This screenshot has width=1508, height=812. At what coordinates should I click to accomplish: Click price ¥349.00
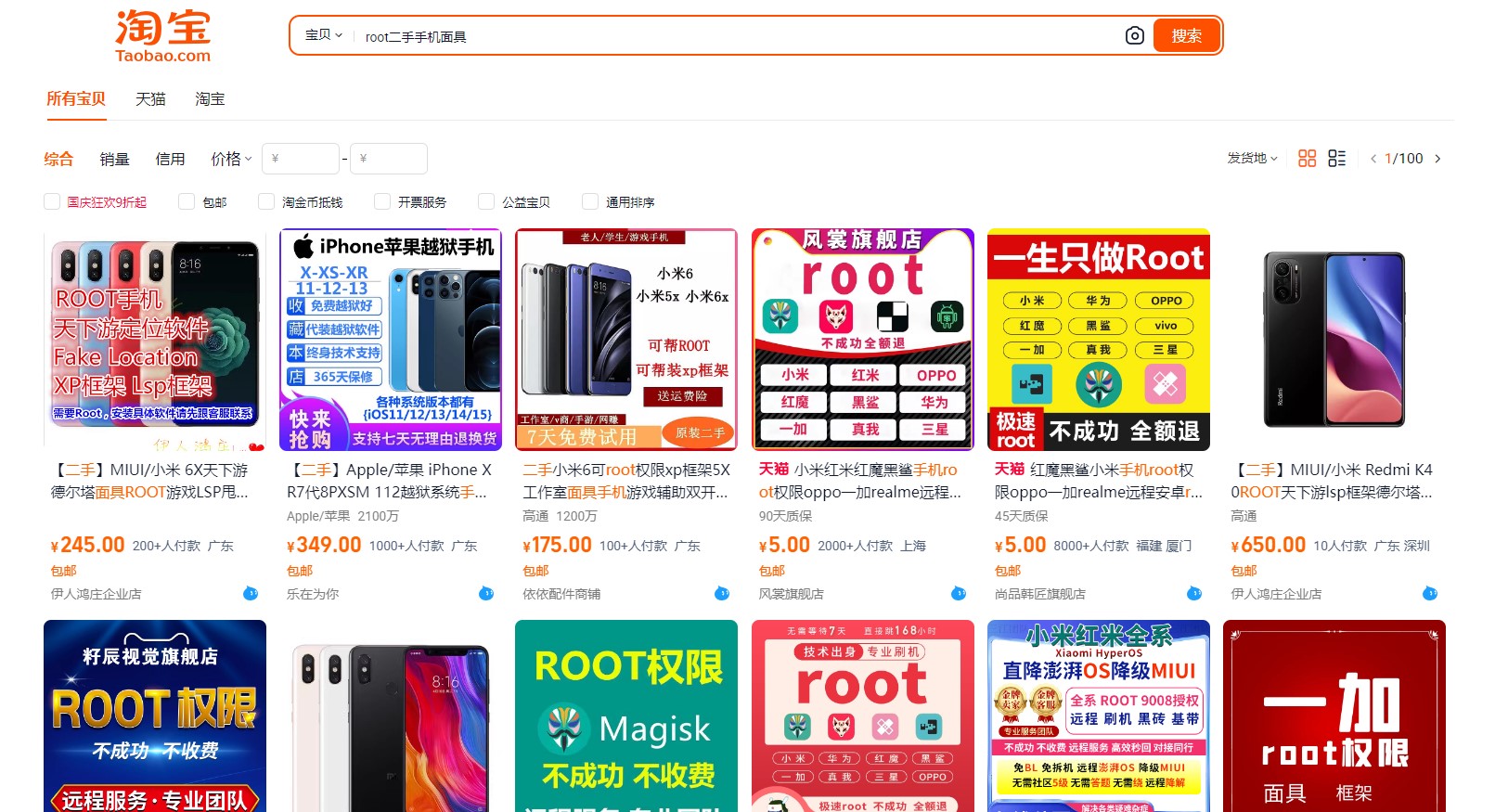324,545
